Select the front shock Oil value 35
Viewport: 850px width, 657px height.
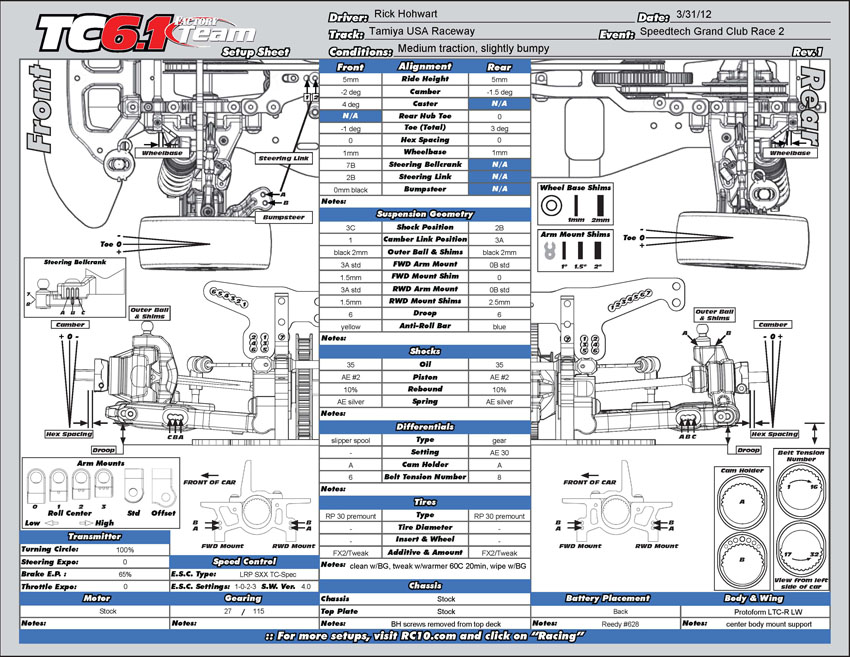pyautogui.click(x=350, y=365)
